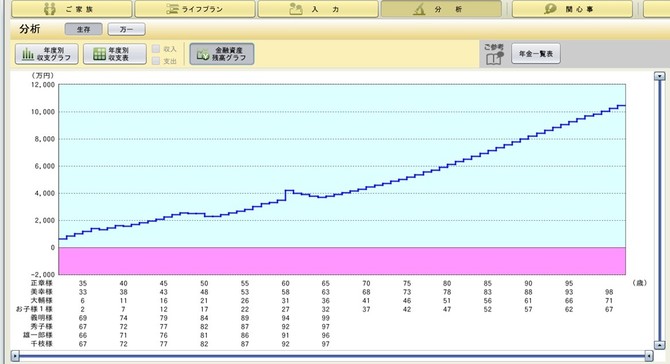Click the life plan list icon

(172, 9)
